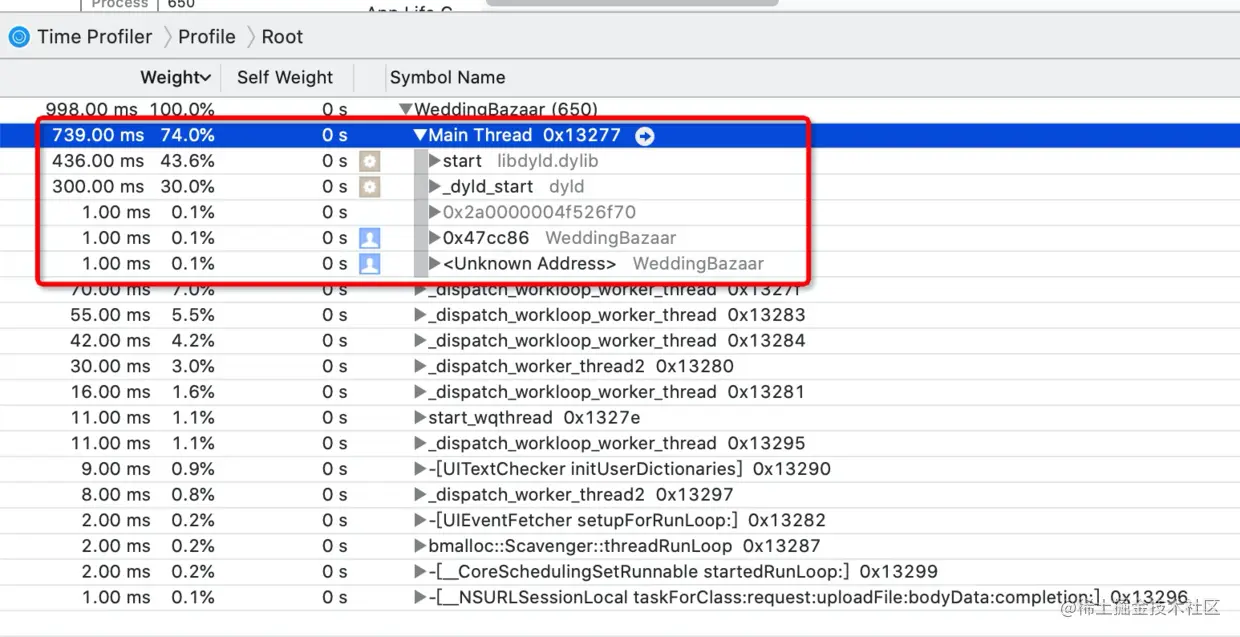
Task: Click the start_wqthread 0x1327e symbol name
Action: coord(534,418)
